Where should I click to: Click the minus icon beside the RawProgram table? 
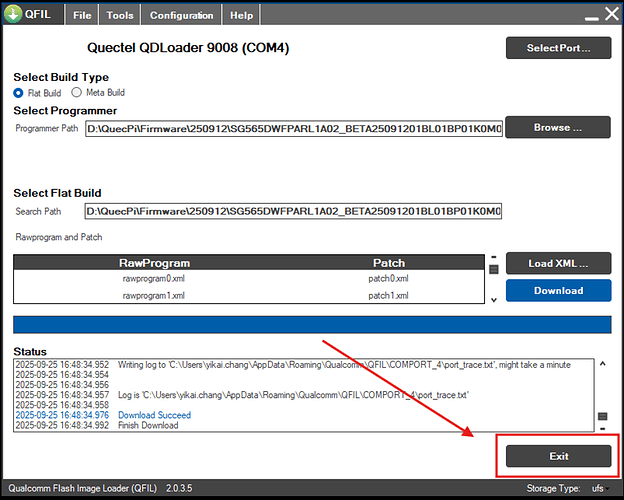(494, 257)
